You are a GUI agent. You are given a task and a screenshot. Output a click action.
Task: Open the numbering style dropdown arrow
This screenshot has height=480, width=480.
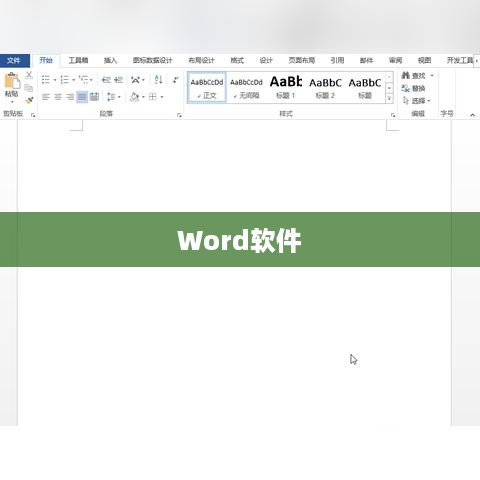tap(74, 80)
